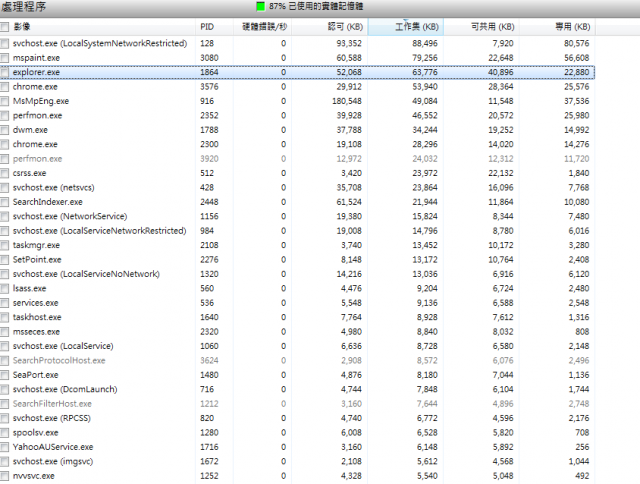Screen dimensions: 640x484
Task: Tick the checkbox for mspaint.exe
Action: (x=4, y=58)
